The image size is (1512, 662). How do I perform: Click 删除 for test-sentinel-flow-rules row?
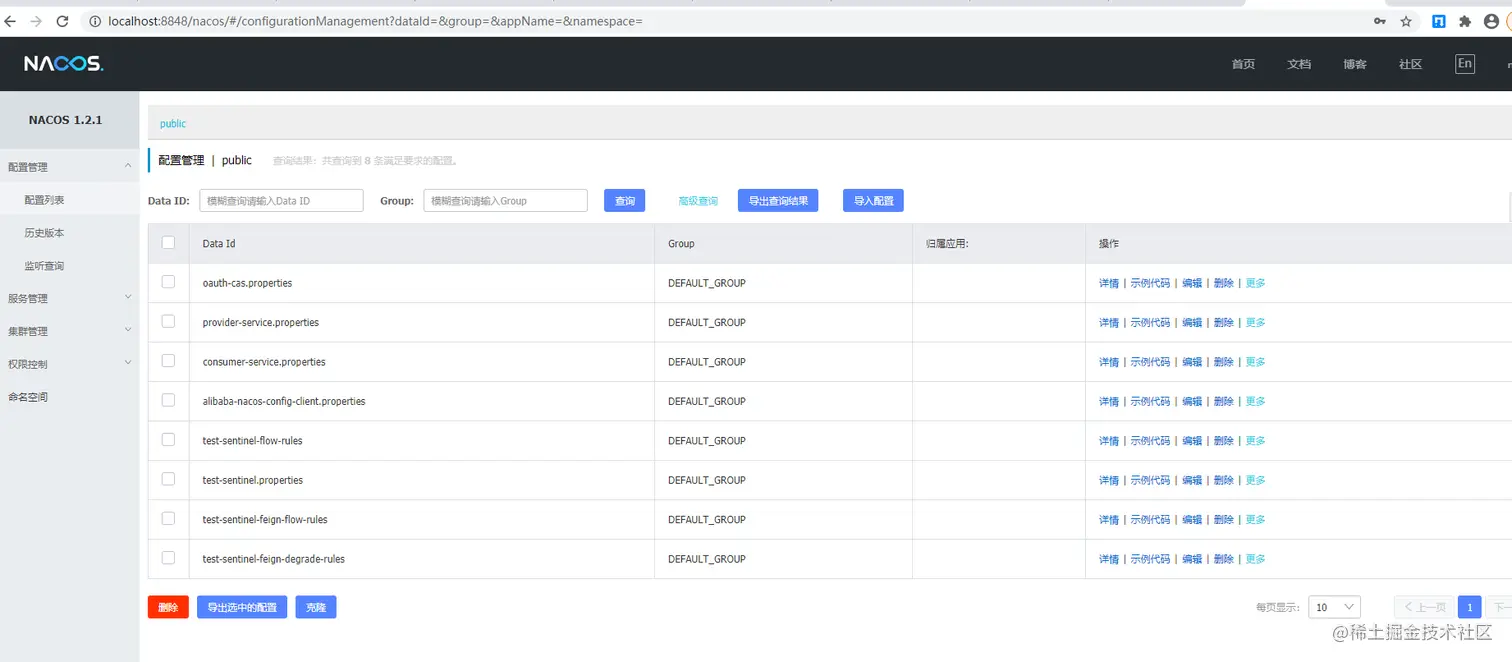click(x=1224, y=441)
